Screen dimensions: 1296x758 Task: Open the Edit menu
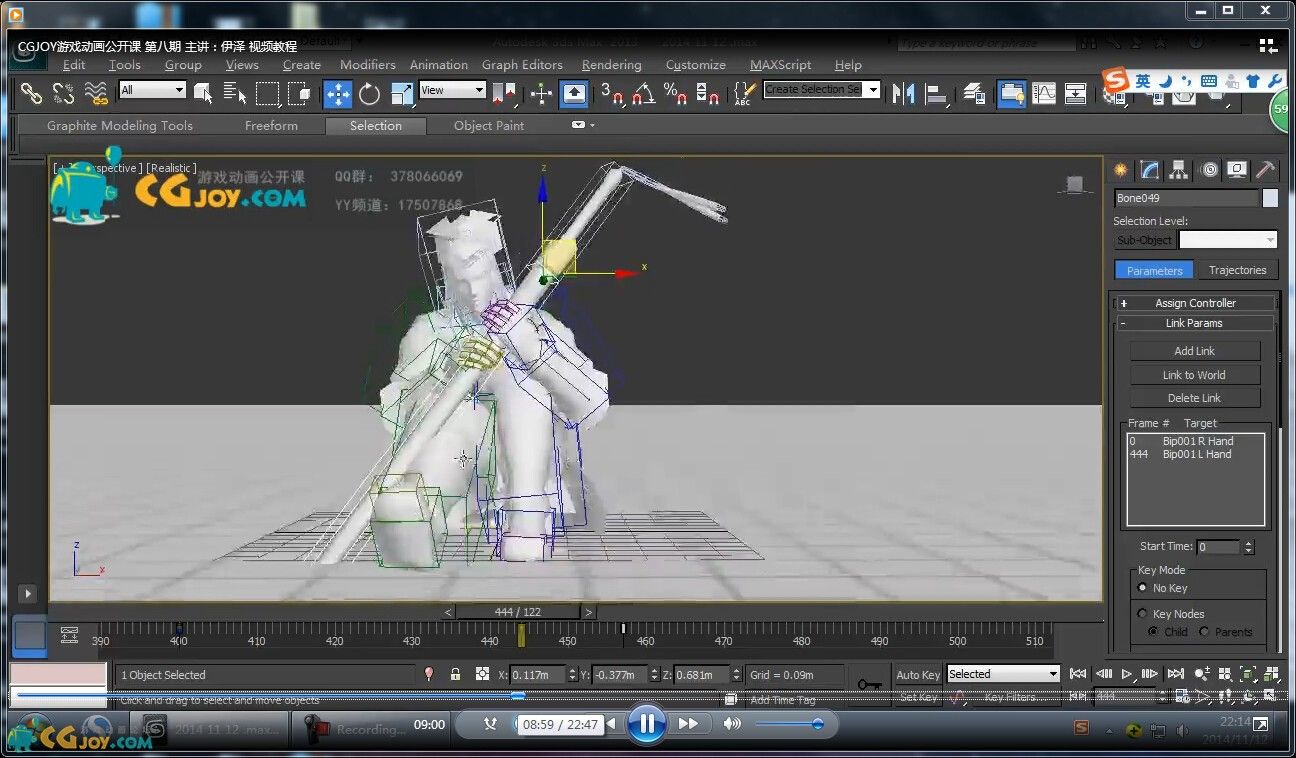(x=74, y=65)
